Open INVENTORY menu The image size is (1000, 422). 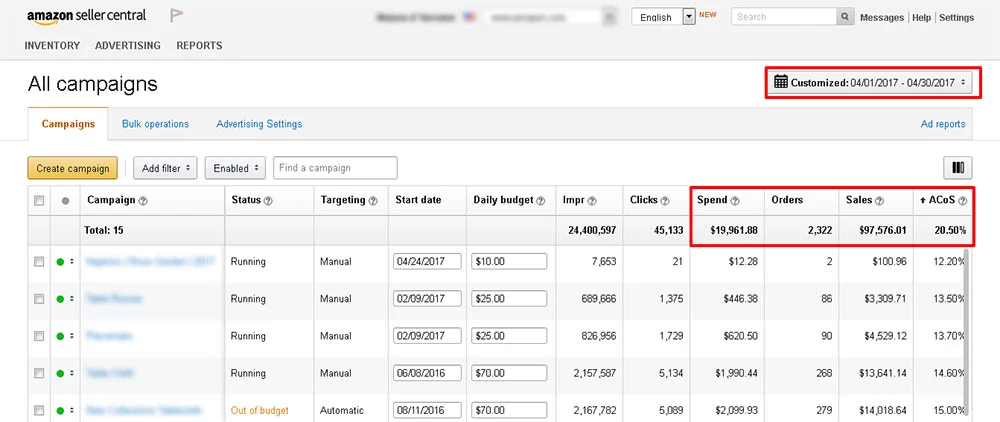[52, 45]
